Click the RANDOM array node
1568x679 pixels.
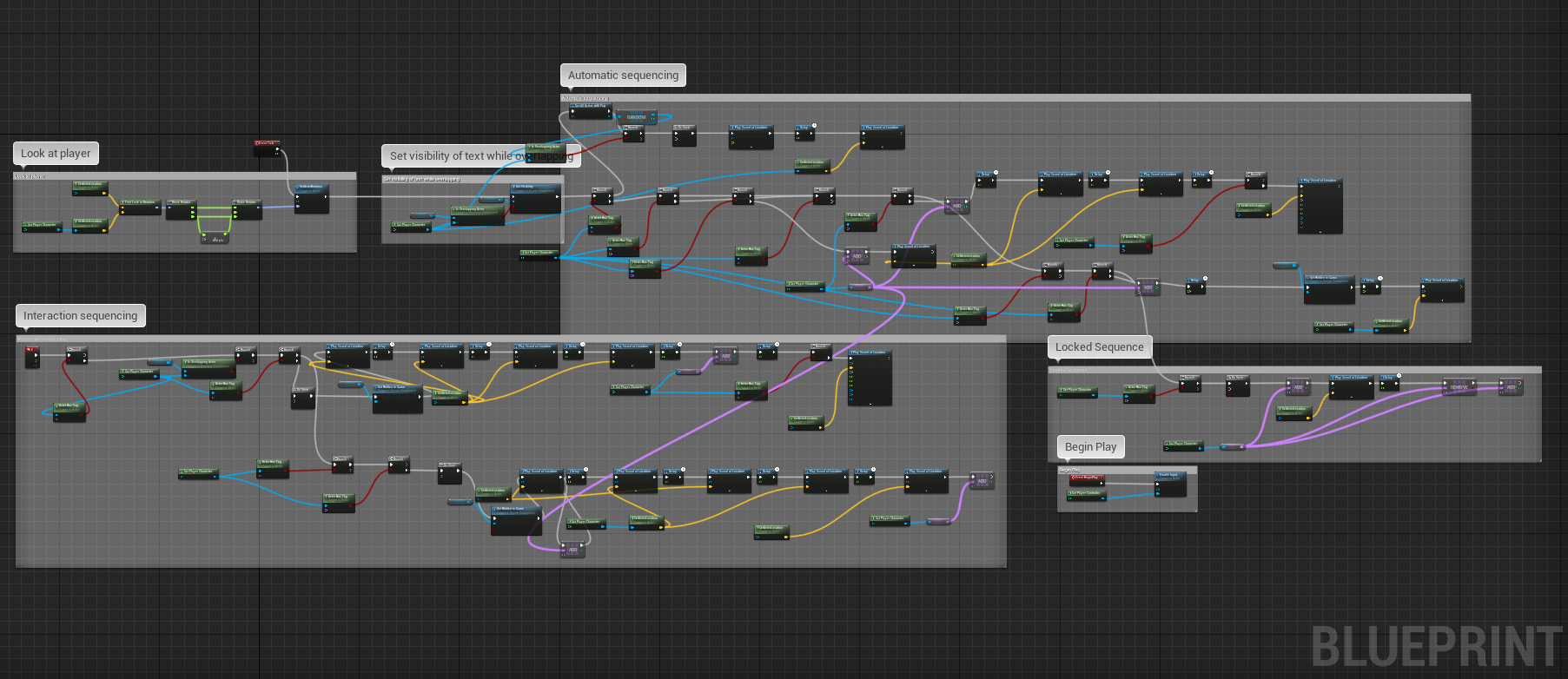coord(636,117)
